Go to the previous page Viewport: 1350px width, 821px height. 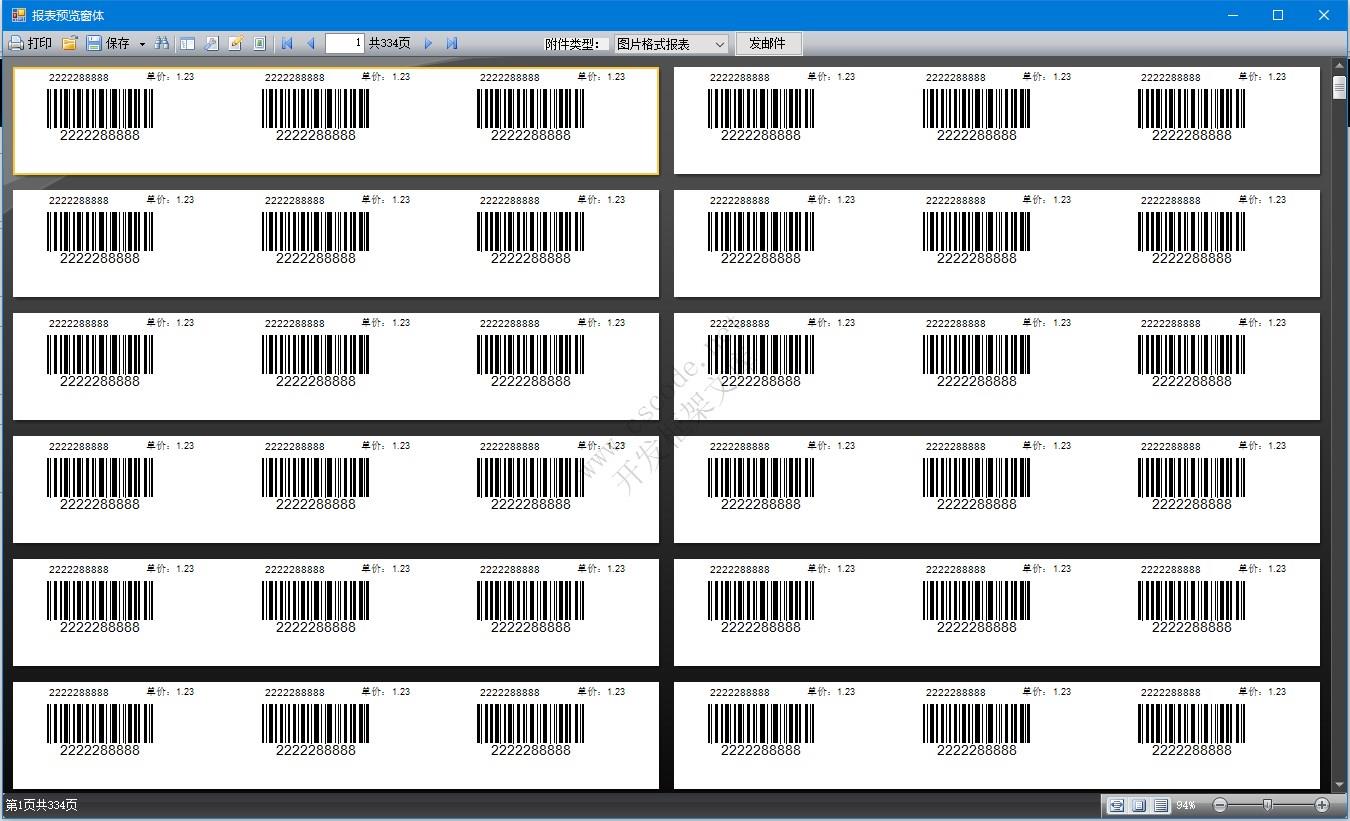point(311,44)
